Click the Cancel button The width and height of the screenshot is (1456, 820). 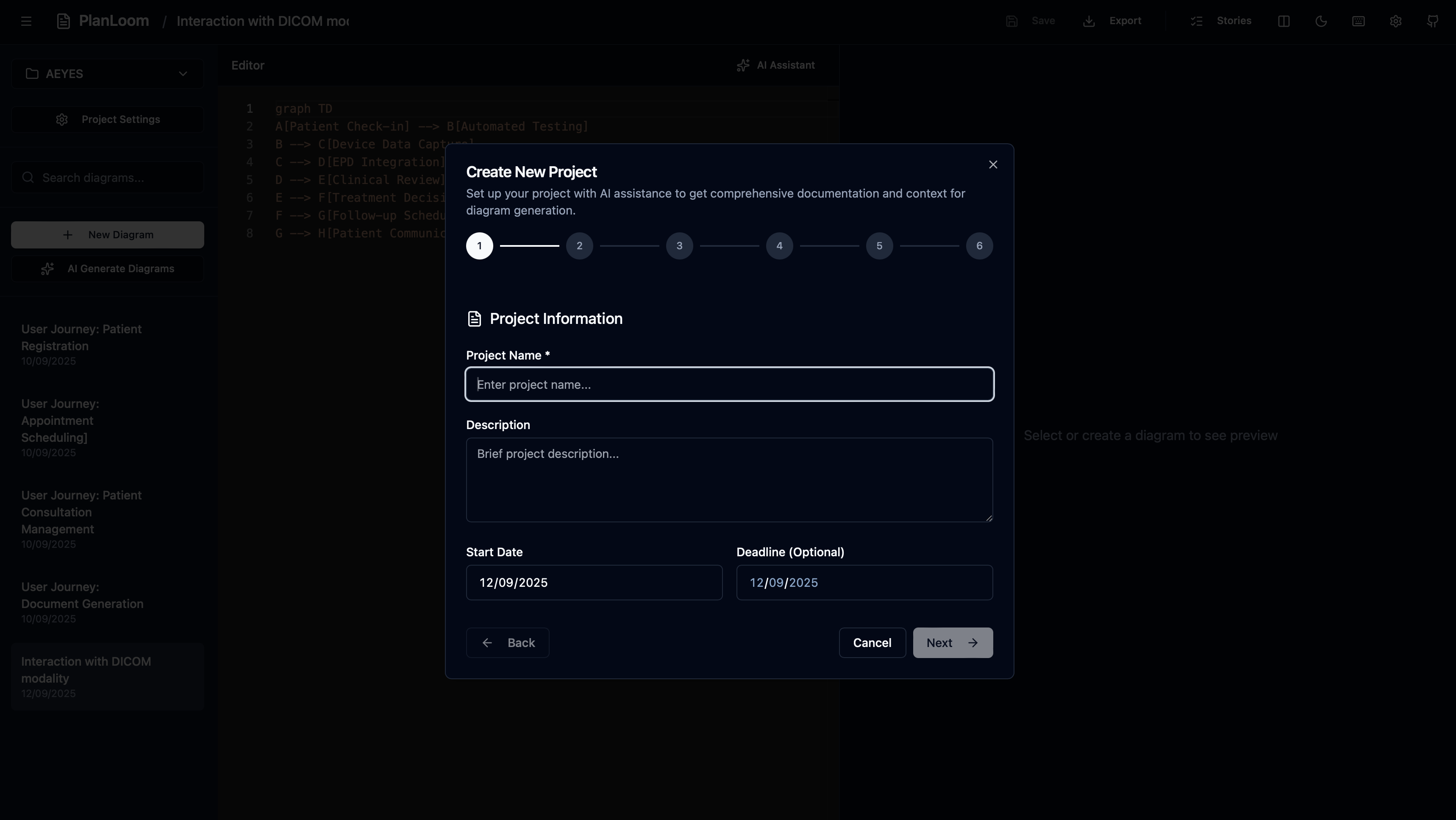pyautogui.click(x=872, y=643)
